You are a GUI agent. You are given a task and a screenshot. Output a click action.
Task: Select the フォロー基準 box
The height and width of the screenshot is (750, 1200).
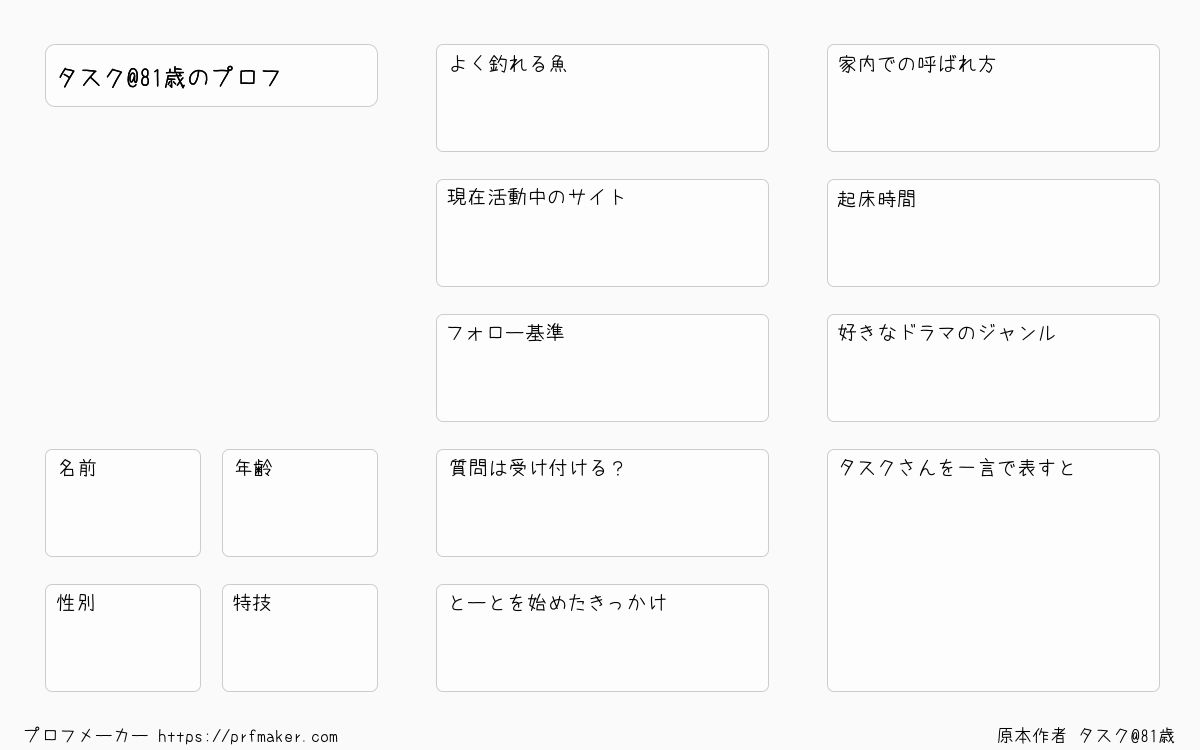(x=602, y=368)
